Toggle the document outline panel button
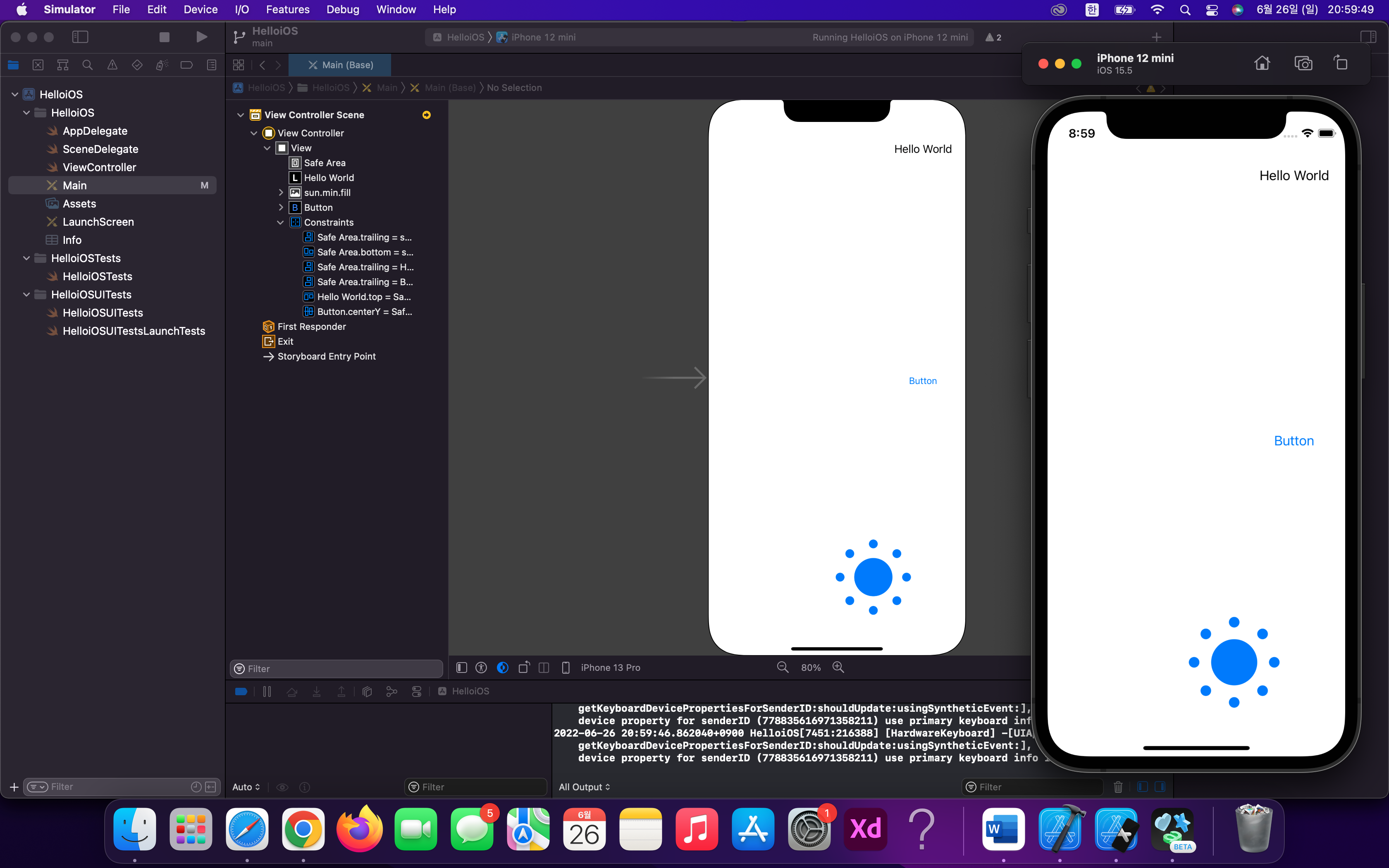The height and width of the screenshot is (868, 1389). [461, 667]
